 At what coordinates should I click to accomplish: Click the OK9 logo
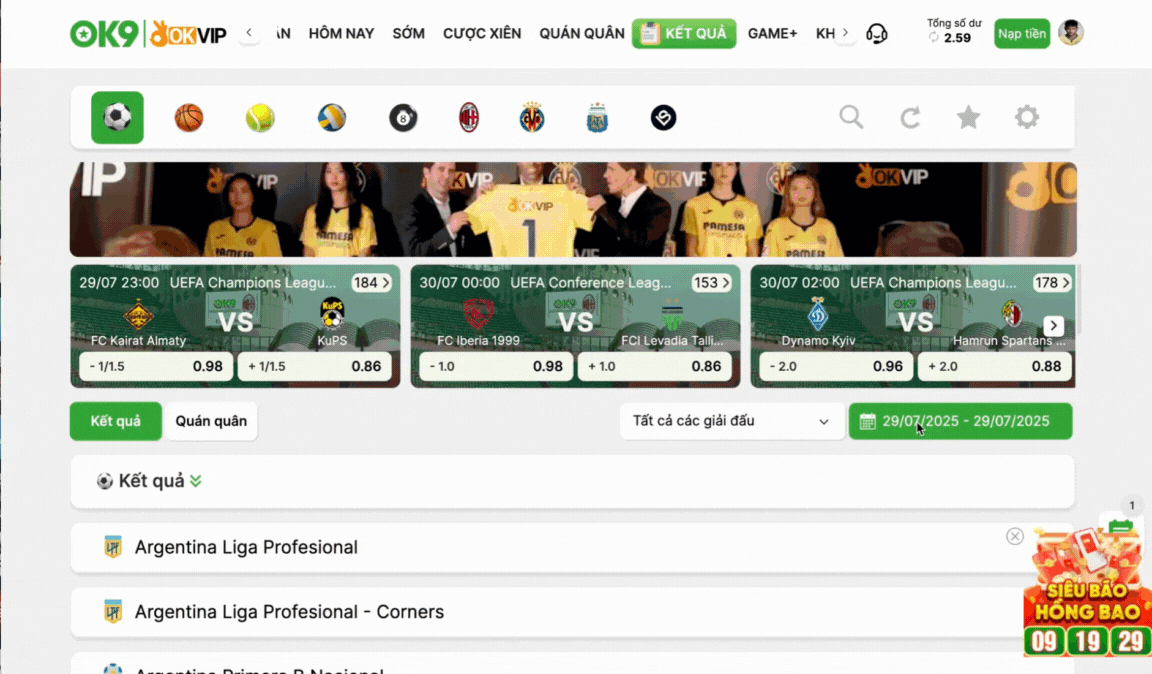(104, 34)
